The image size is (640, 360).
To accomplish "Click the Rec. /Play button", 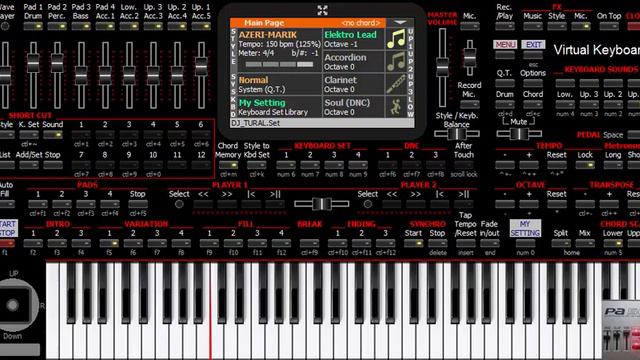I will 505,27.
